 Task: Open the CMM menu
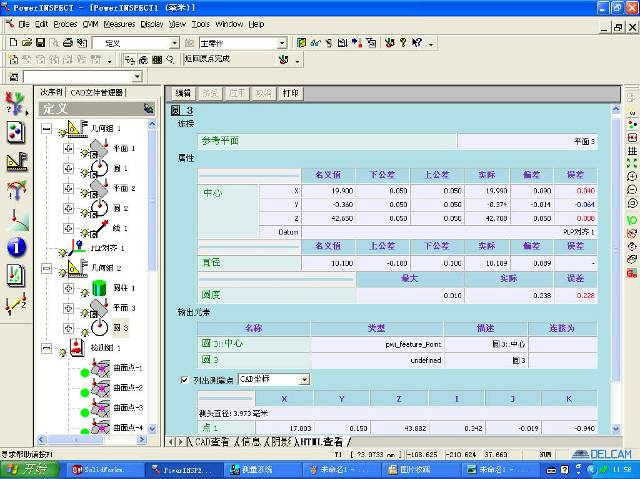[x=90, y=24]
